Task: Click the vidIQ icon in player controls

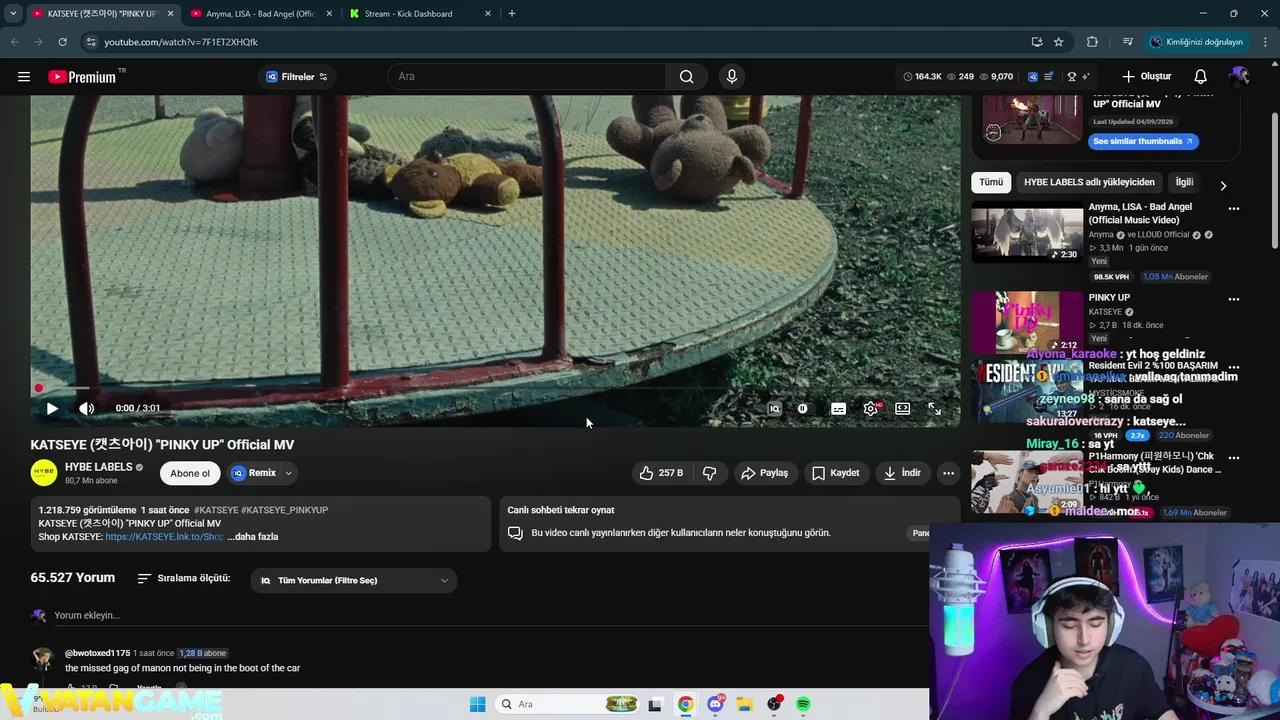Action: point(774,408)
